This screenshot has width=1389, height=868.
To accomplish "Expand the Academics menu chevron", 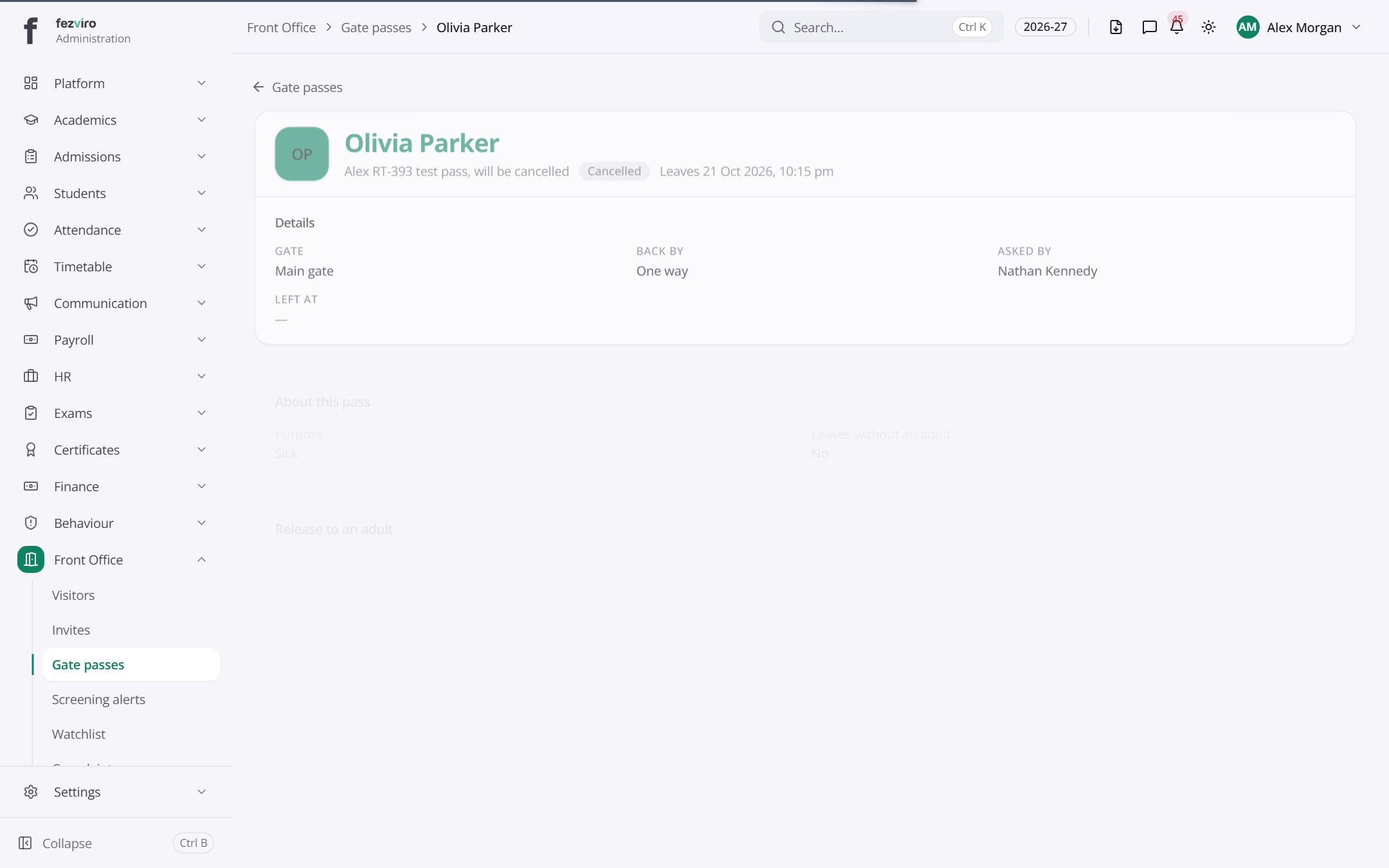I will pyautogui.click(x=201, y=120).
